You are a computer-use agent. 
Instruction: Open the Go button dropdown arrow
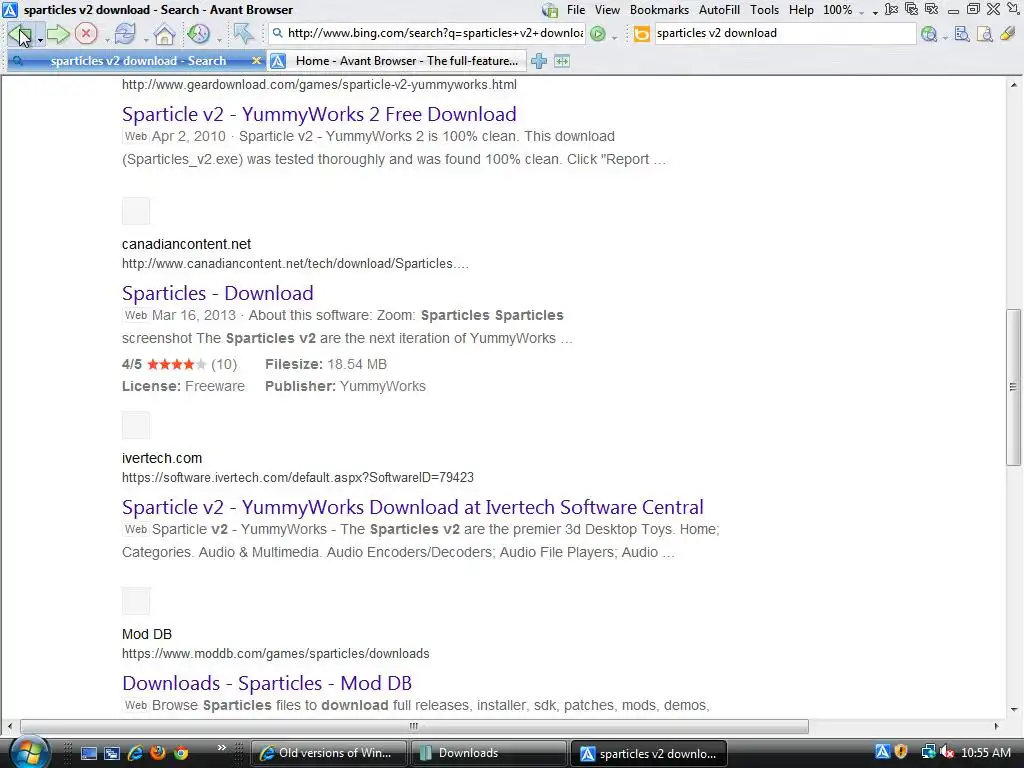(615, 39)
